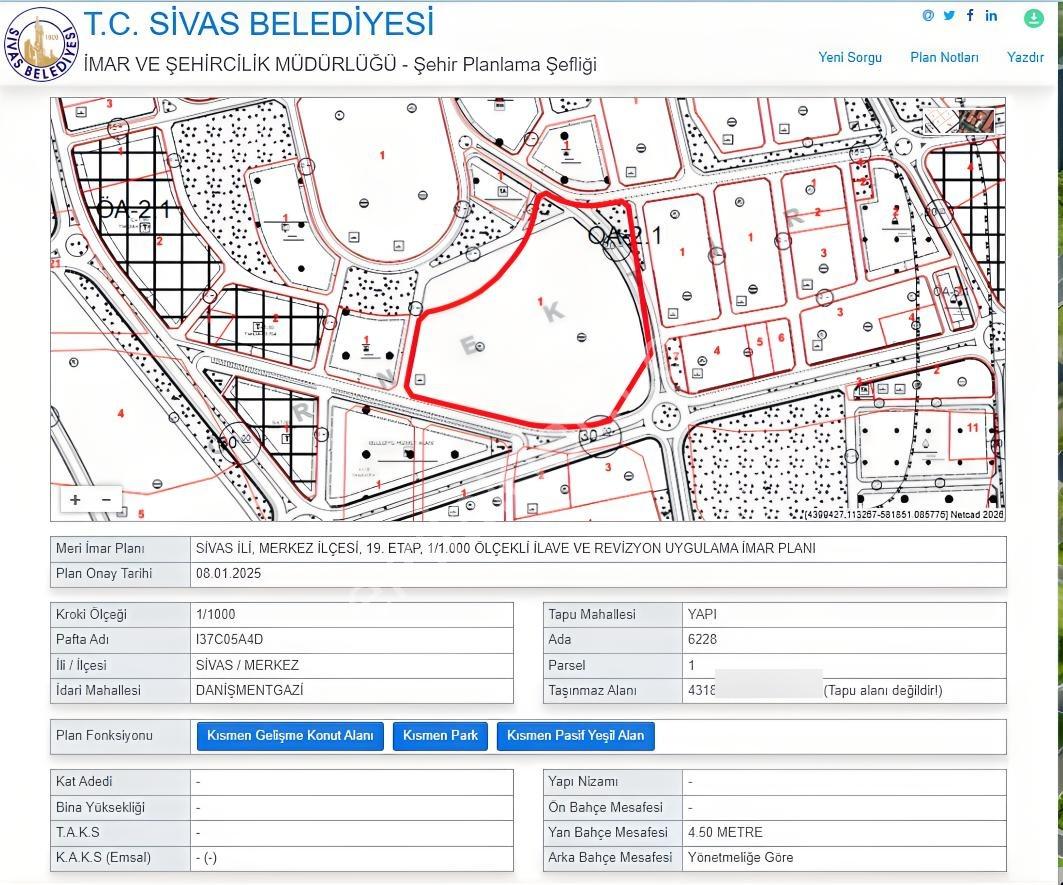Viewport: 1063px width, 885px height.
Task: Select the 4.50 METRE side yard value
Action: pyautogui.click(x=725, y=832)
